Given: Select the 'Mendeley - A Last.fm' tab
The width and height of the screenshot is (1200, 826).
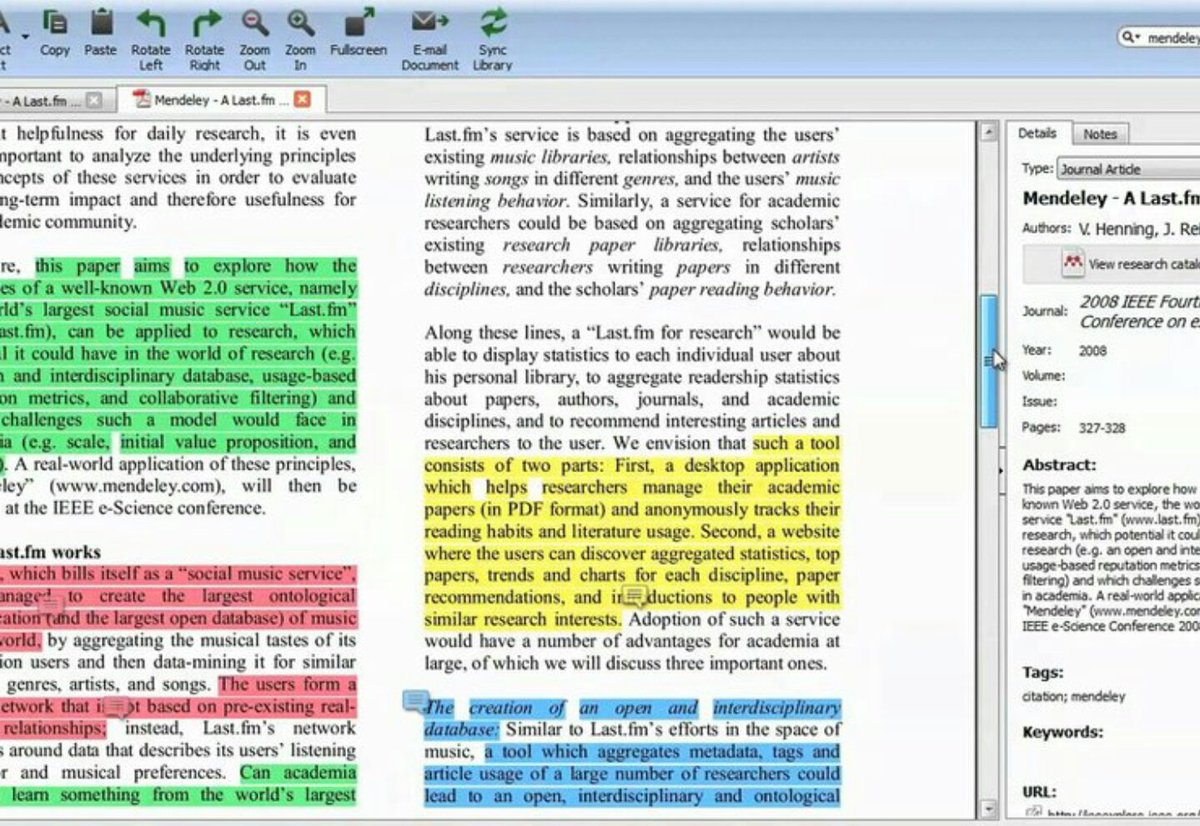Looking at the screenshot, I should click(x=220, y=99).
